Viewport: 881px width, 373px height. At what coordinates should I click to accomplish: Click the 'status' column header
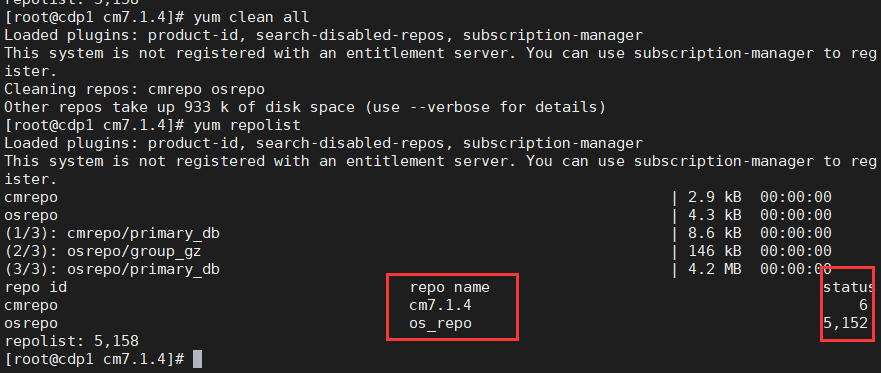(850, 287)
